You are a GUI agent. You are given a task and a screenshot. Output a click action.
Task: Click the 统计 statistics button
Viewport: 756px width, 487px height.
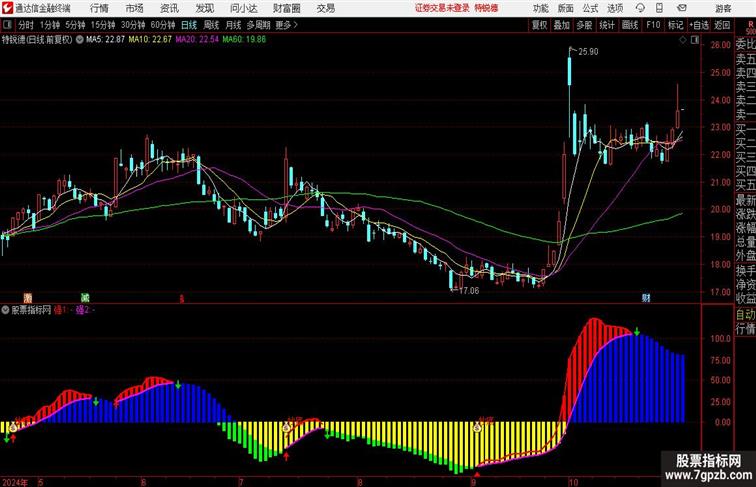tap(607, 25)
